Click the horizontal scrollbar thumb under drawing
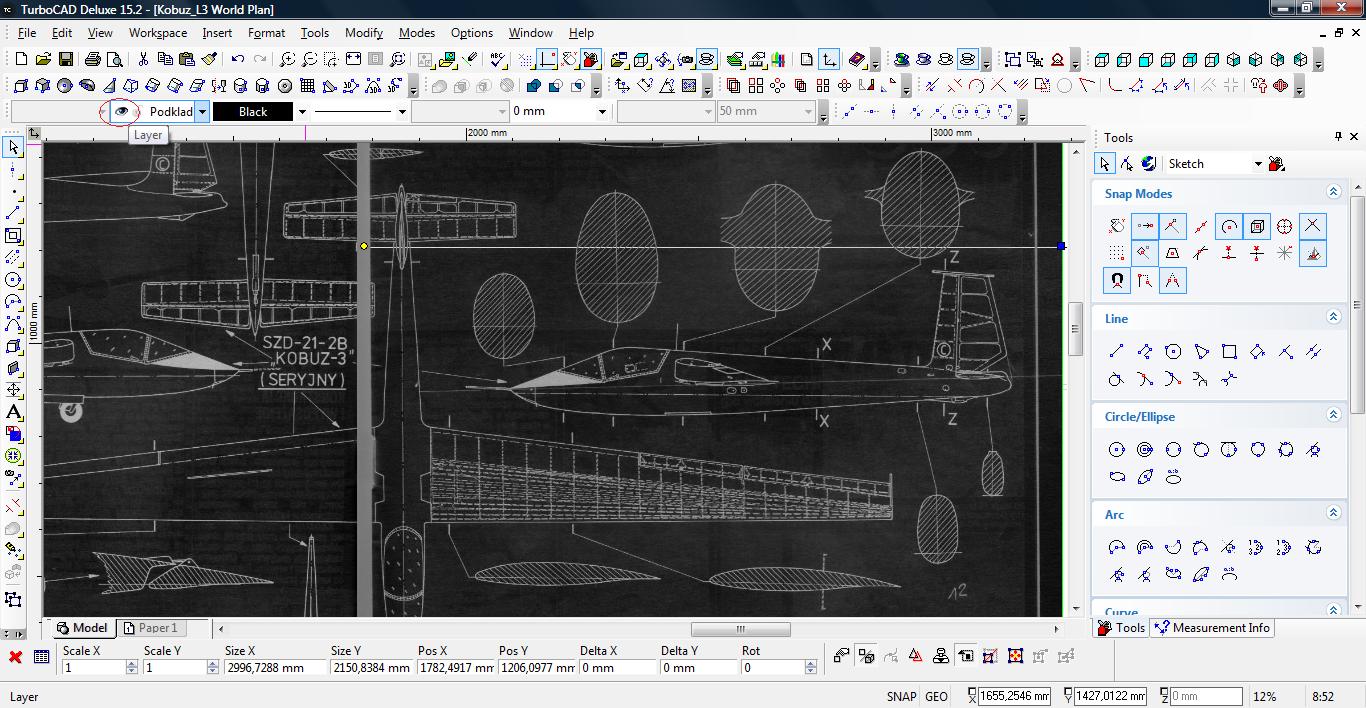1366x708 pixels. click(x=741, y=629)
